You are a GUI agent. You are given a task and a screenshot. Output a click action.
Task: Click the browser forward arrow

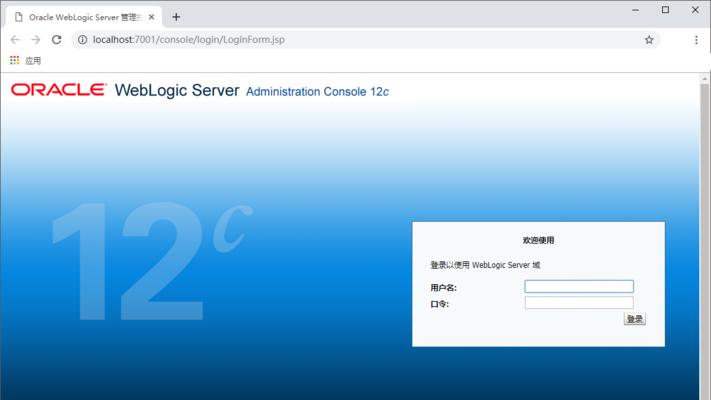click(x=35, y=40)
